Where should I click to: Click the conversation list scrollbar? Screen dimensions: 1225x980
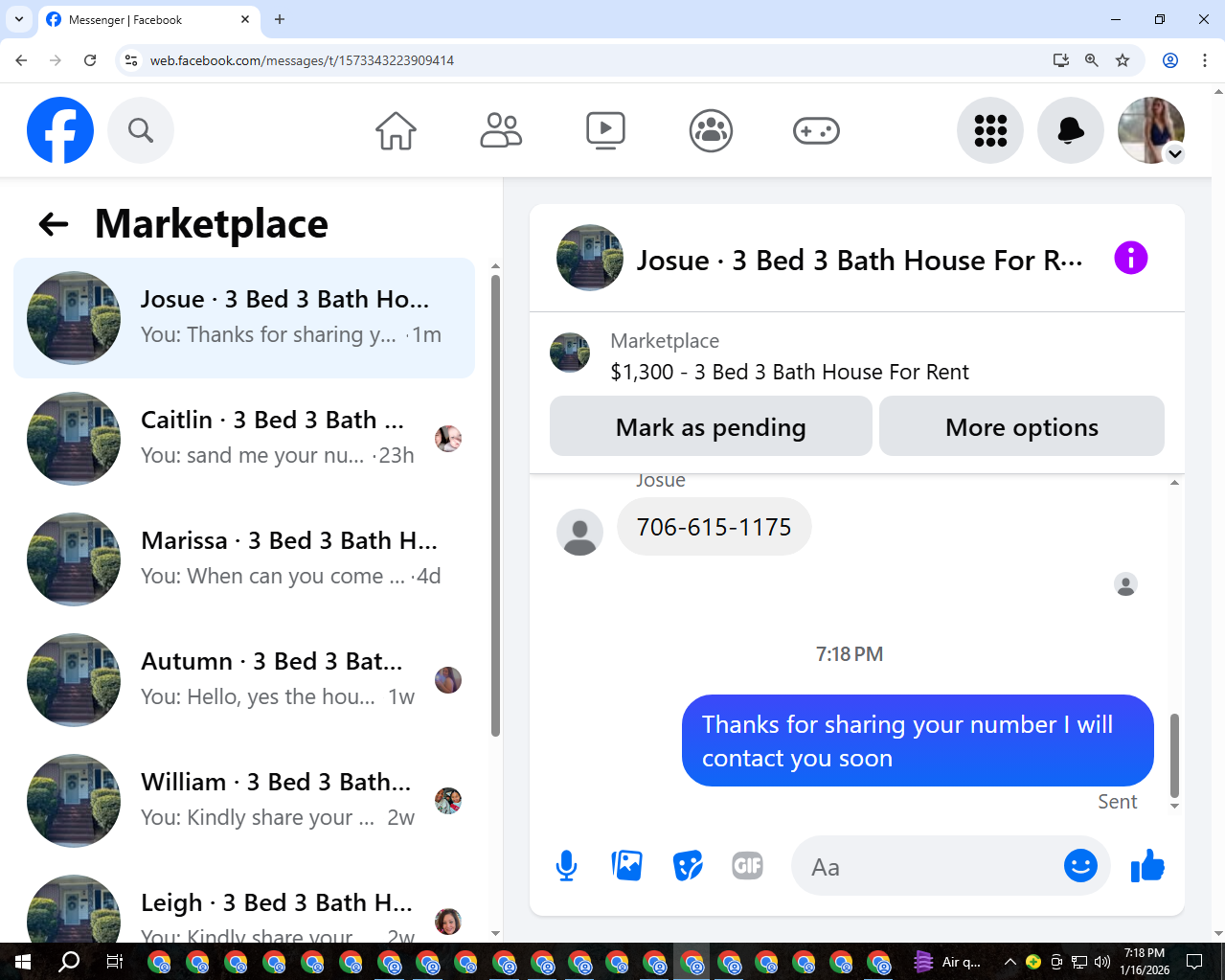click(x=495, y=506)
